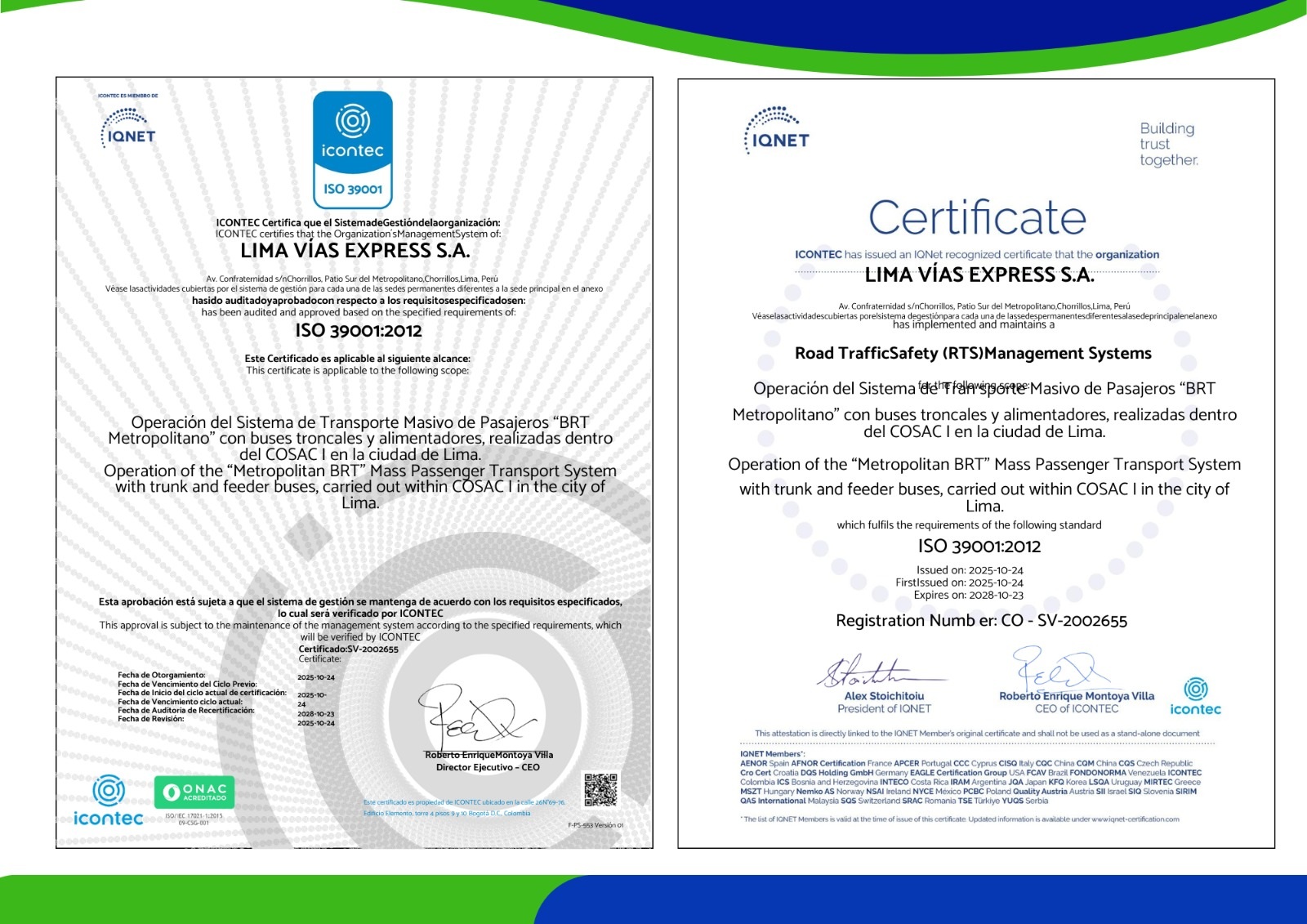Click the icontec logo beside CEO of ICONTEC
1307x924 pixels.
pyautogui.click(x=1195, y=697)
